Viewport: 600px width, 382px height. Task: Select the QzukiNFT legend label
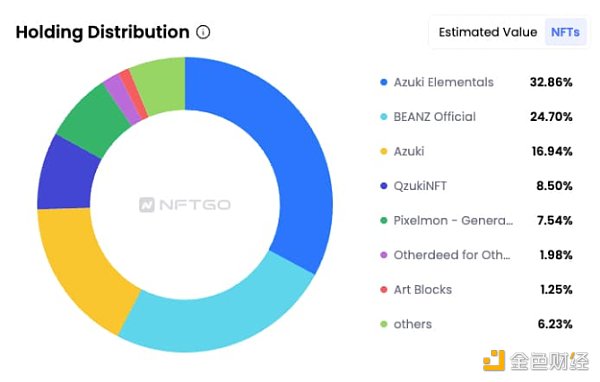click(x=420, y=186)
